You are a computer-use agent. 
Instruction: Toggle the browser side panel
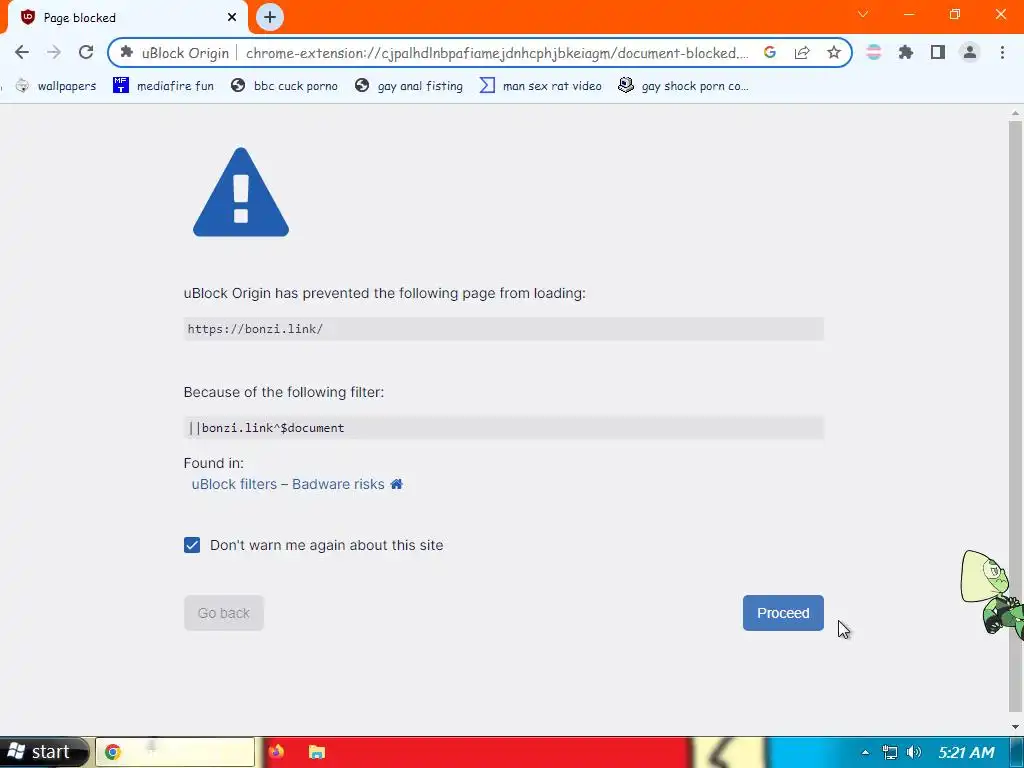[938, 53]
